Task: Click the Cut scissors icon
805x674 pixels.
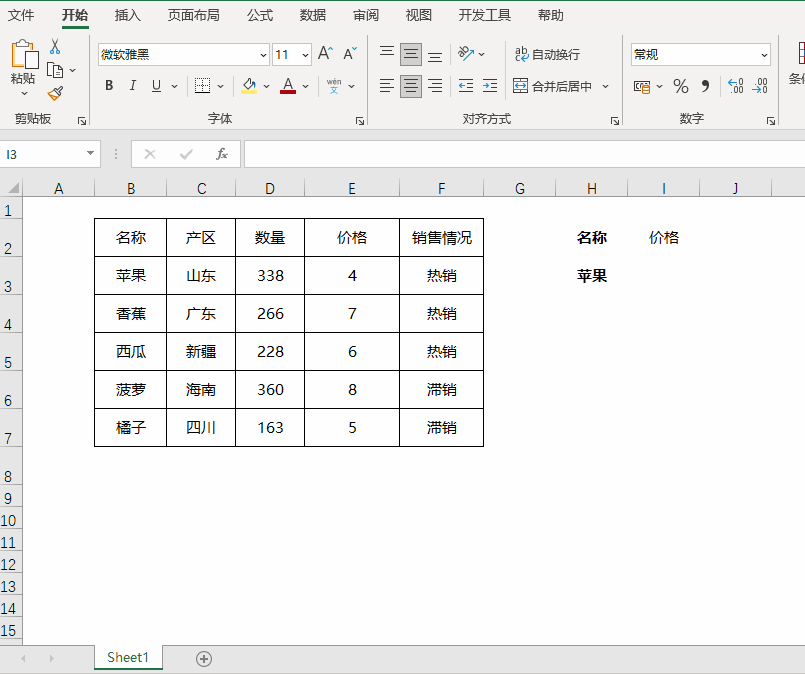Action: point(55,47)
